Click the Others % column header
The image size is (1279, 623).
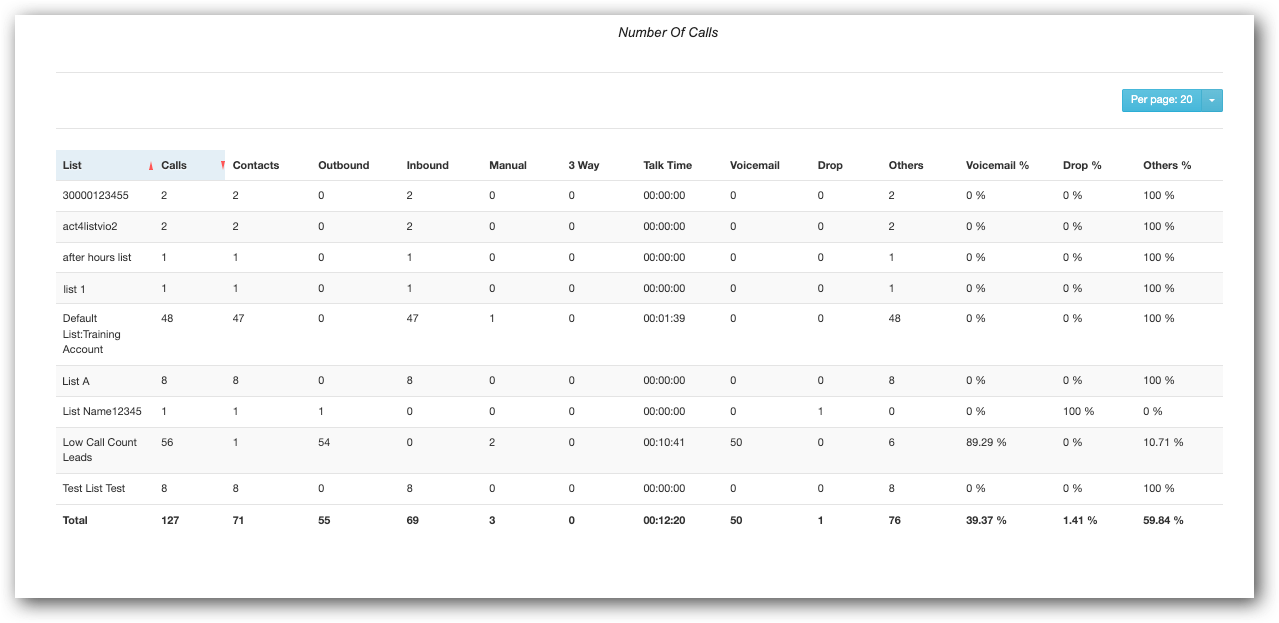click(1166, 165)
